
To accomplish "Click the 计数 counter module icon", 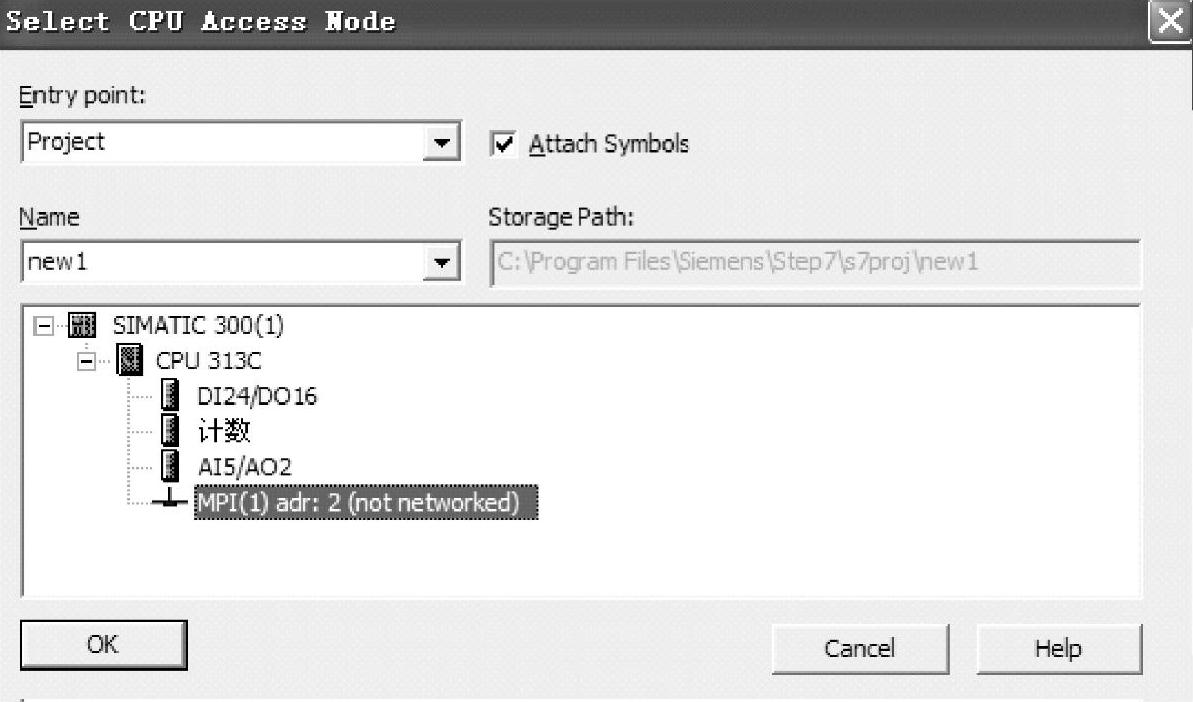I will 169,431.
